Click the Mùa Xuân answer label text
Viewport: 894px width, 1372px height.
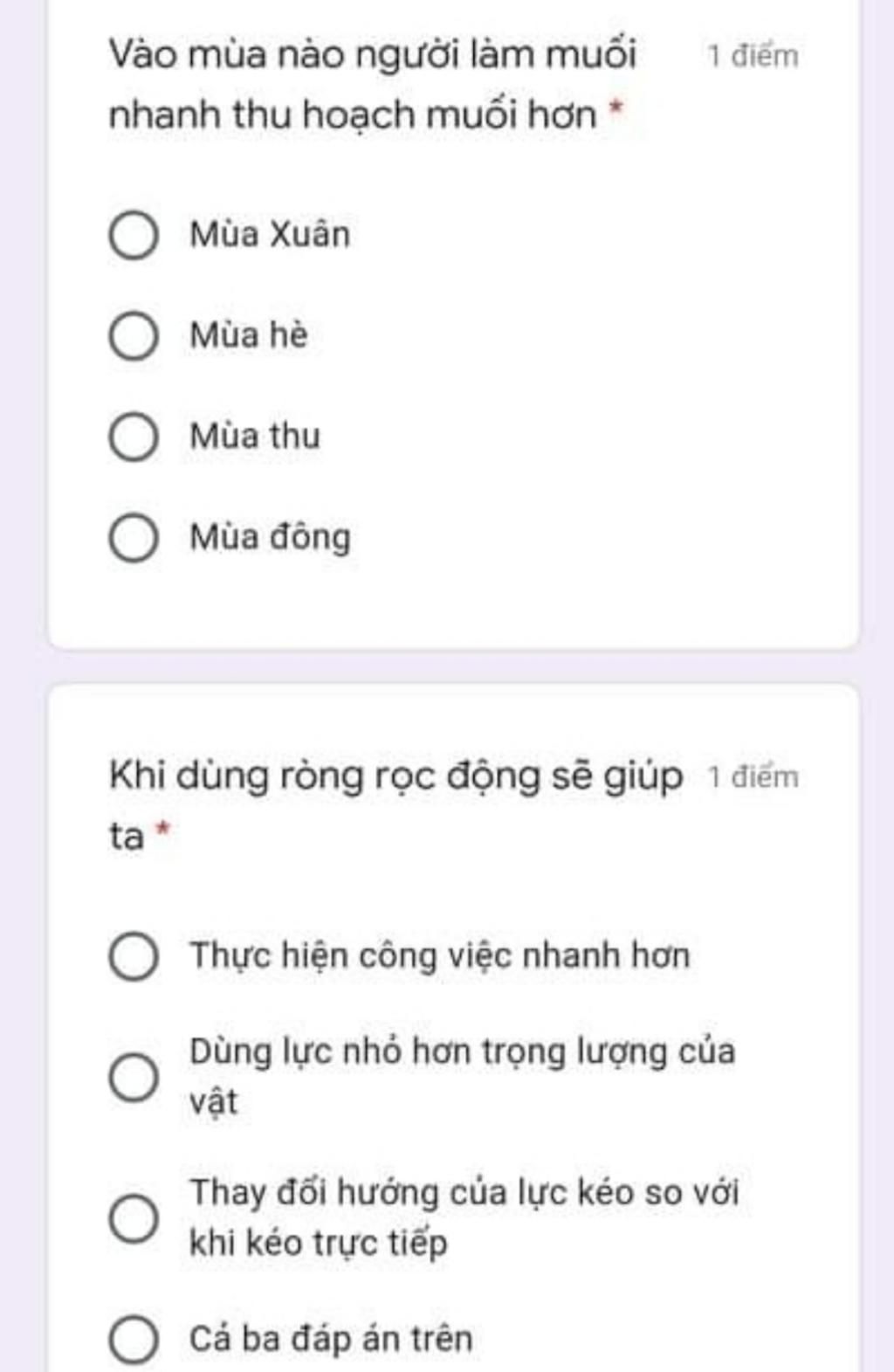[270, 235]
